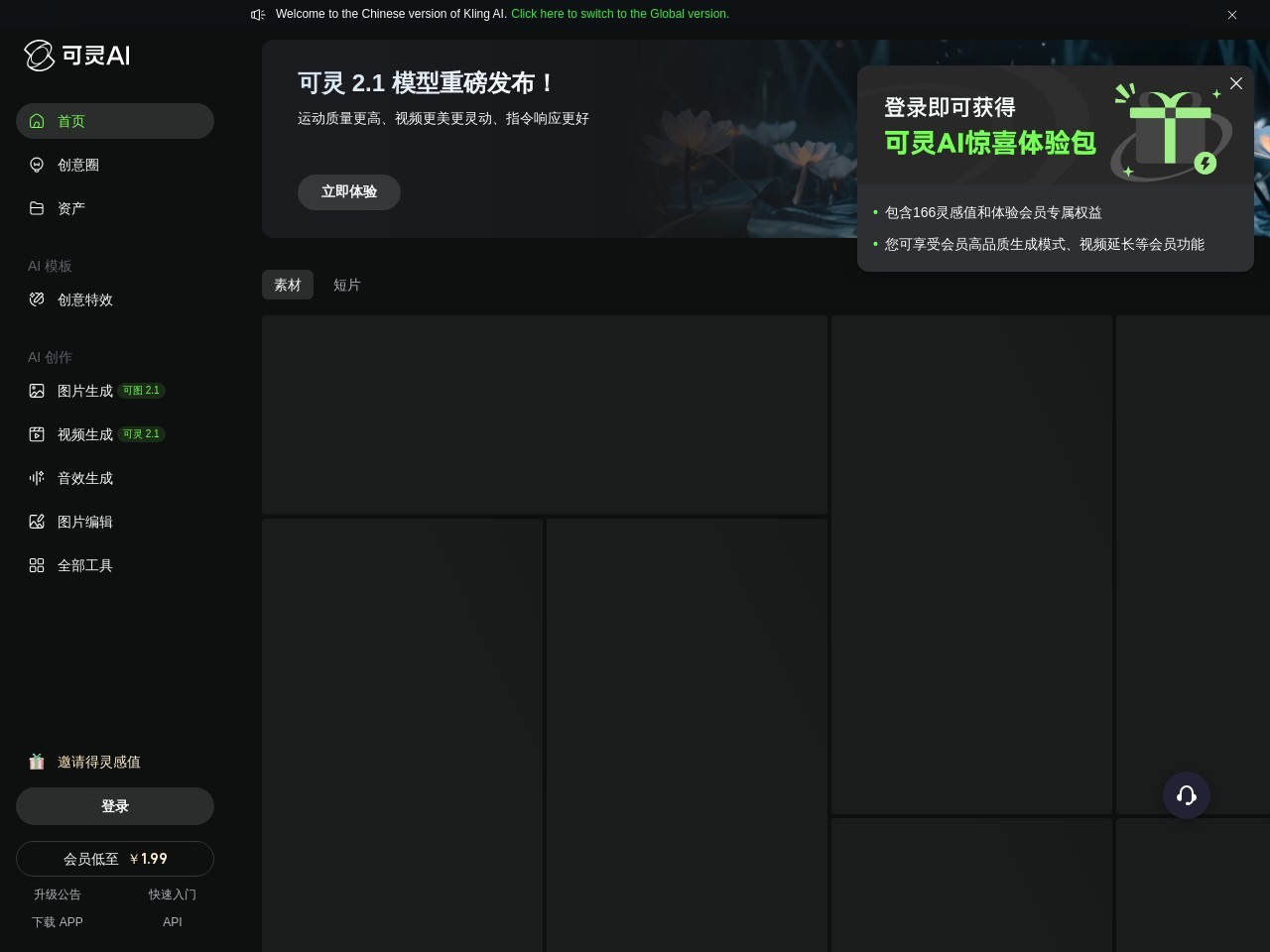Open the Global version switch link
The height and width of the screenshot is (952, 1270).
[x=620, y=14]
